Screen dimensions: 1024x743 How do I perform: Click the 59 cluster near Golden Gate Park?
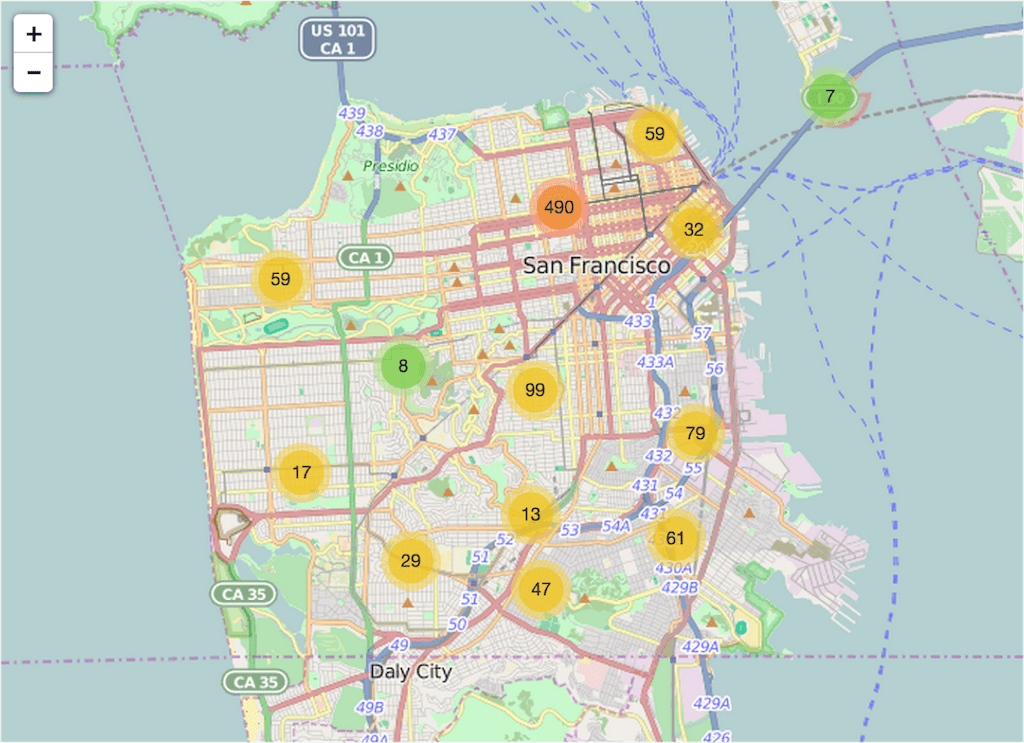click(x=278, y=279)
